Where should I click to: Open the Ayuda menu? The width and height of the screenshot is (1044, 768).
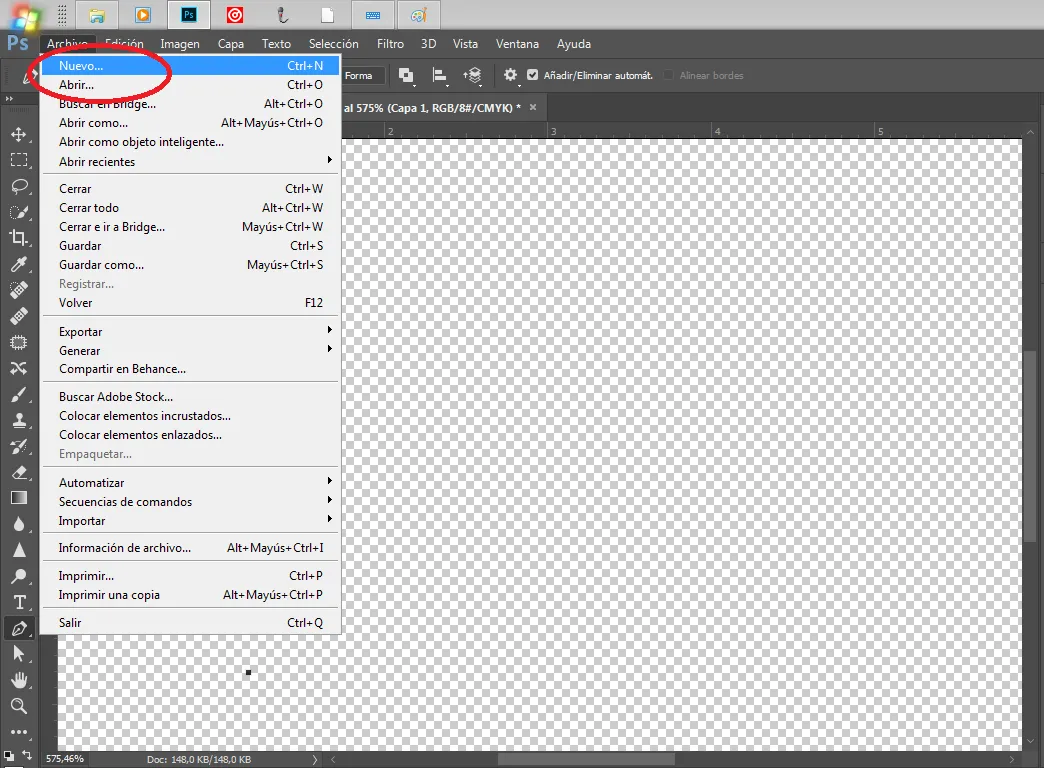click(x=574, y=44)
